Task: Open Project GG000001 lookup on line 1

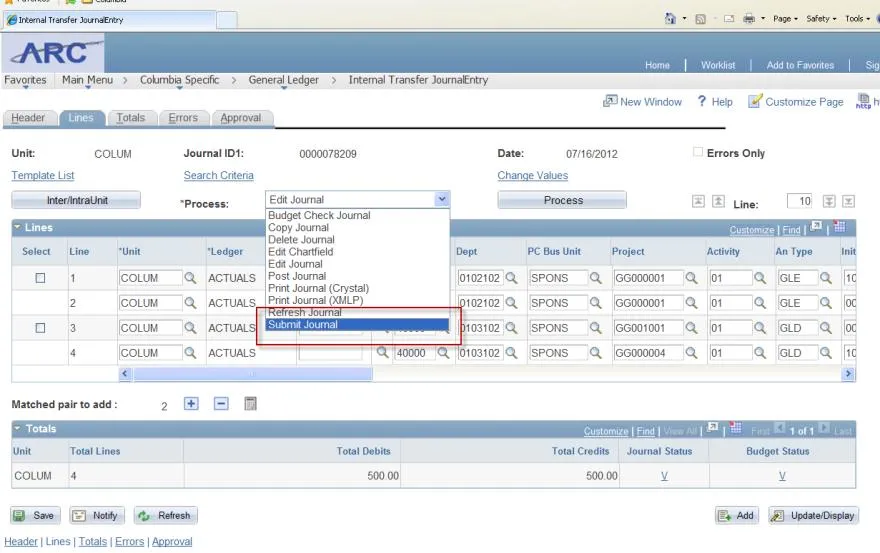Action: 691,278
